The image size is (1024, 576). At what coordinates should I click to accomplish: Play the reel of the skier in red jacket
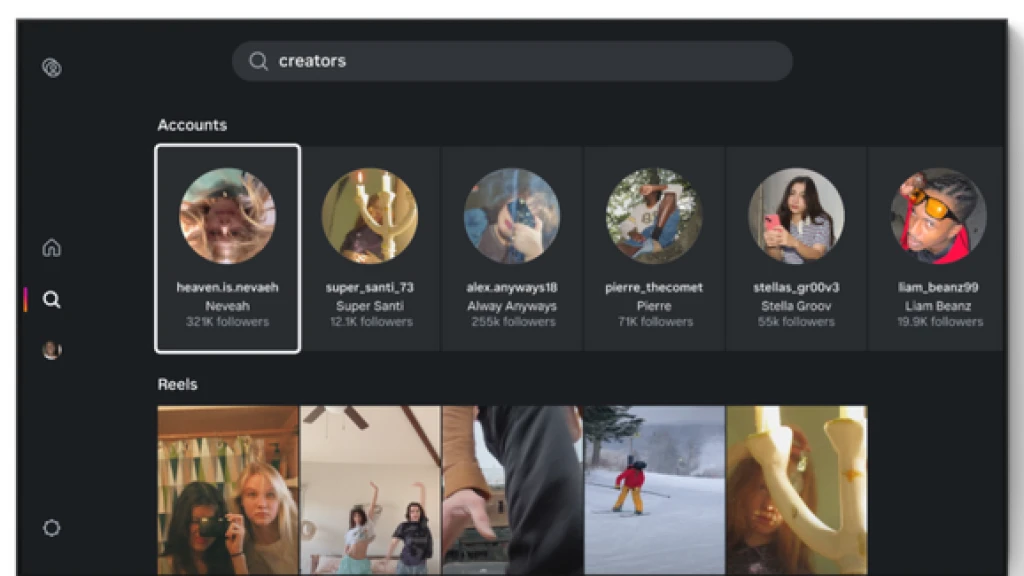654,490
